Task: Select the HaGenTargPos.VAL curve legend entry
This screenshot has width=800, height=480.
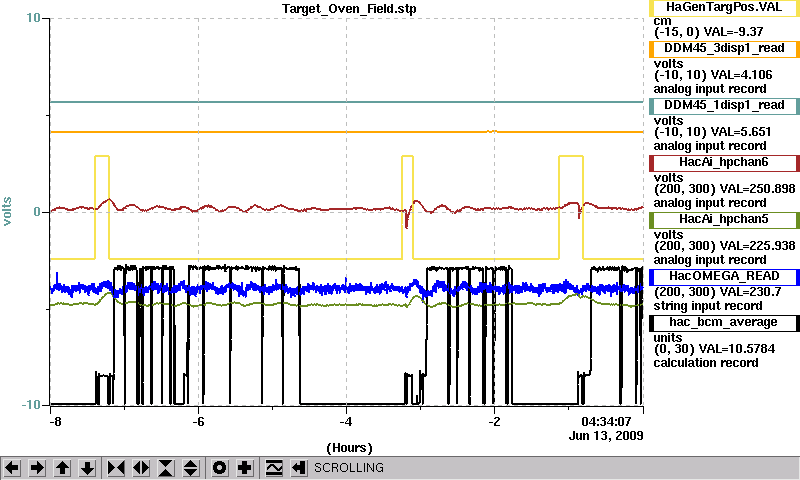Action: click(724, 8)
